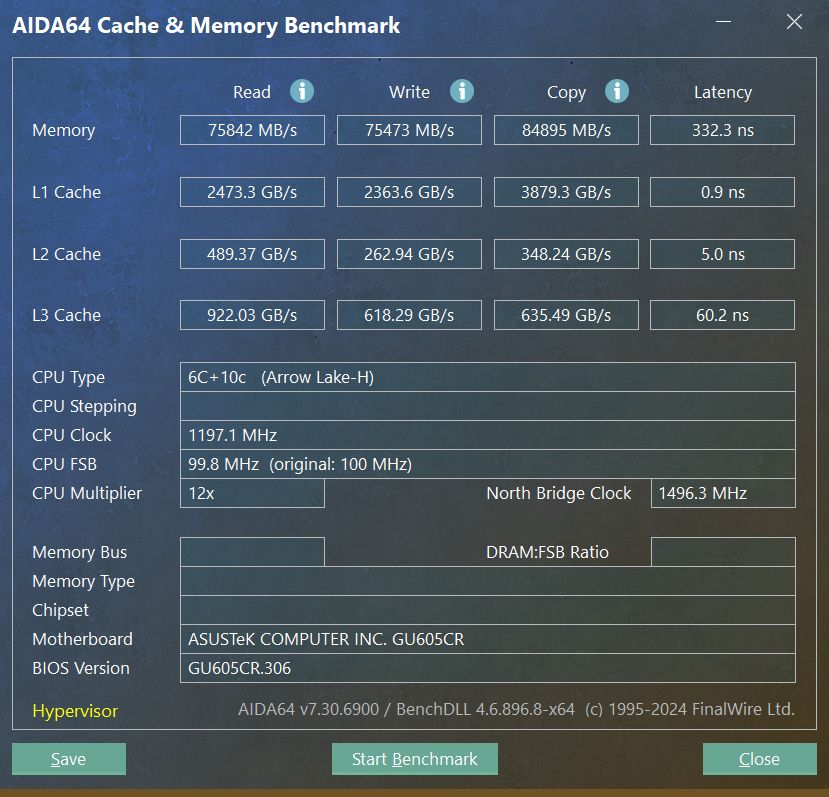Click L3 Cache latency 60.2 ns
This screenshot has width=829, height=797.
(x=722, y=315)
